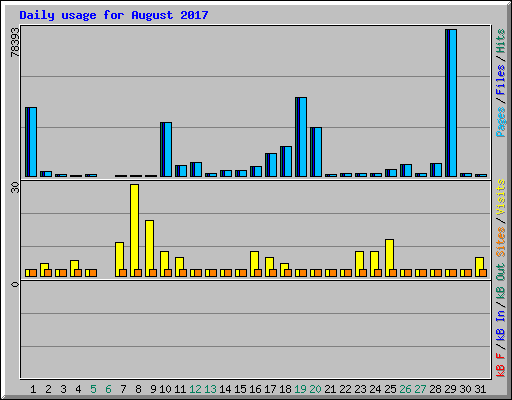This screenshot has height=400, width=512.
Task: Click weekend day 13 axis label
Action: [x=210, y=389]
